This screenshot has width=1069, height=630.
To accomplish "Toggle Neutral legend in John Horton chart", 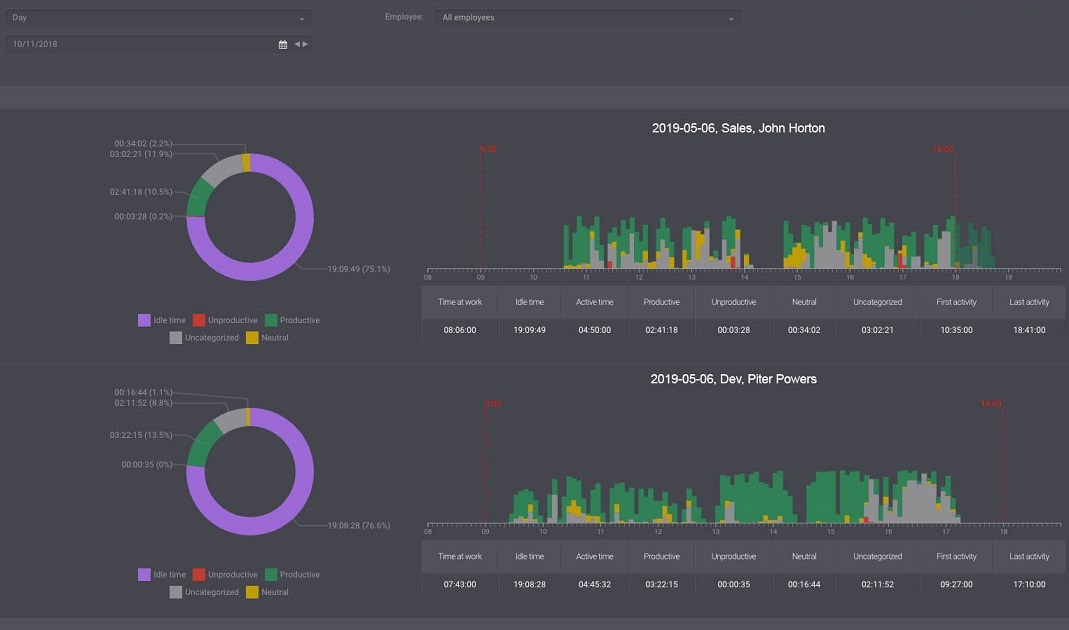I will pyautogui.click(x=267, y=338).
